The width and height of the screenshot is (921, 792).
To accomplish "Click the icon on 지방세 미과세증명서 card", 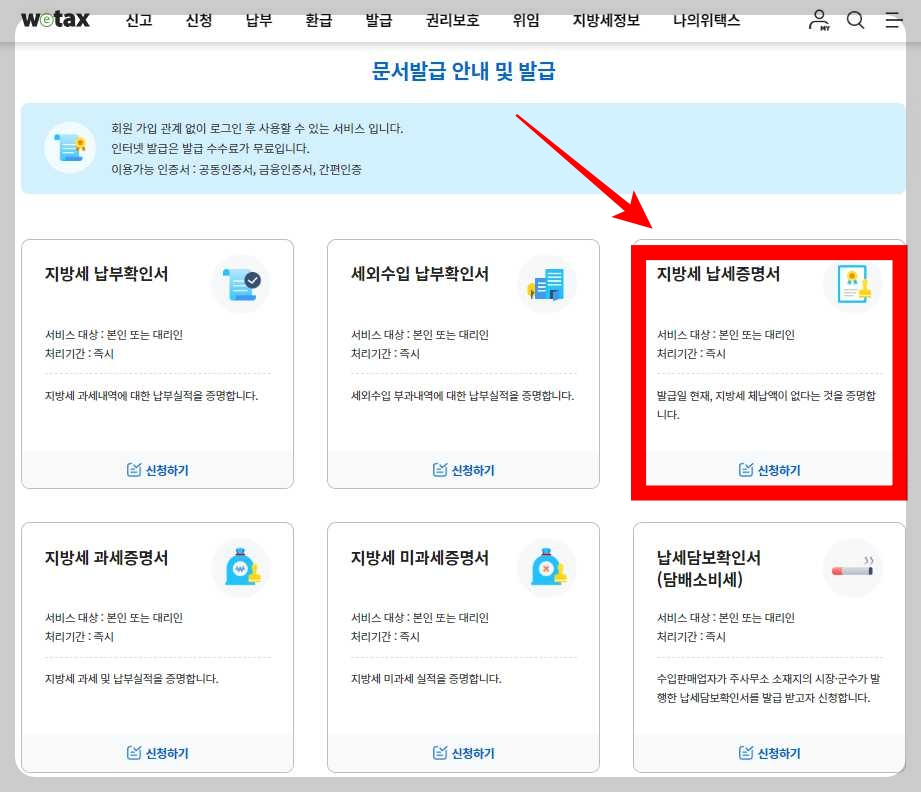I will pos(546,565).
